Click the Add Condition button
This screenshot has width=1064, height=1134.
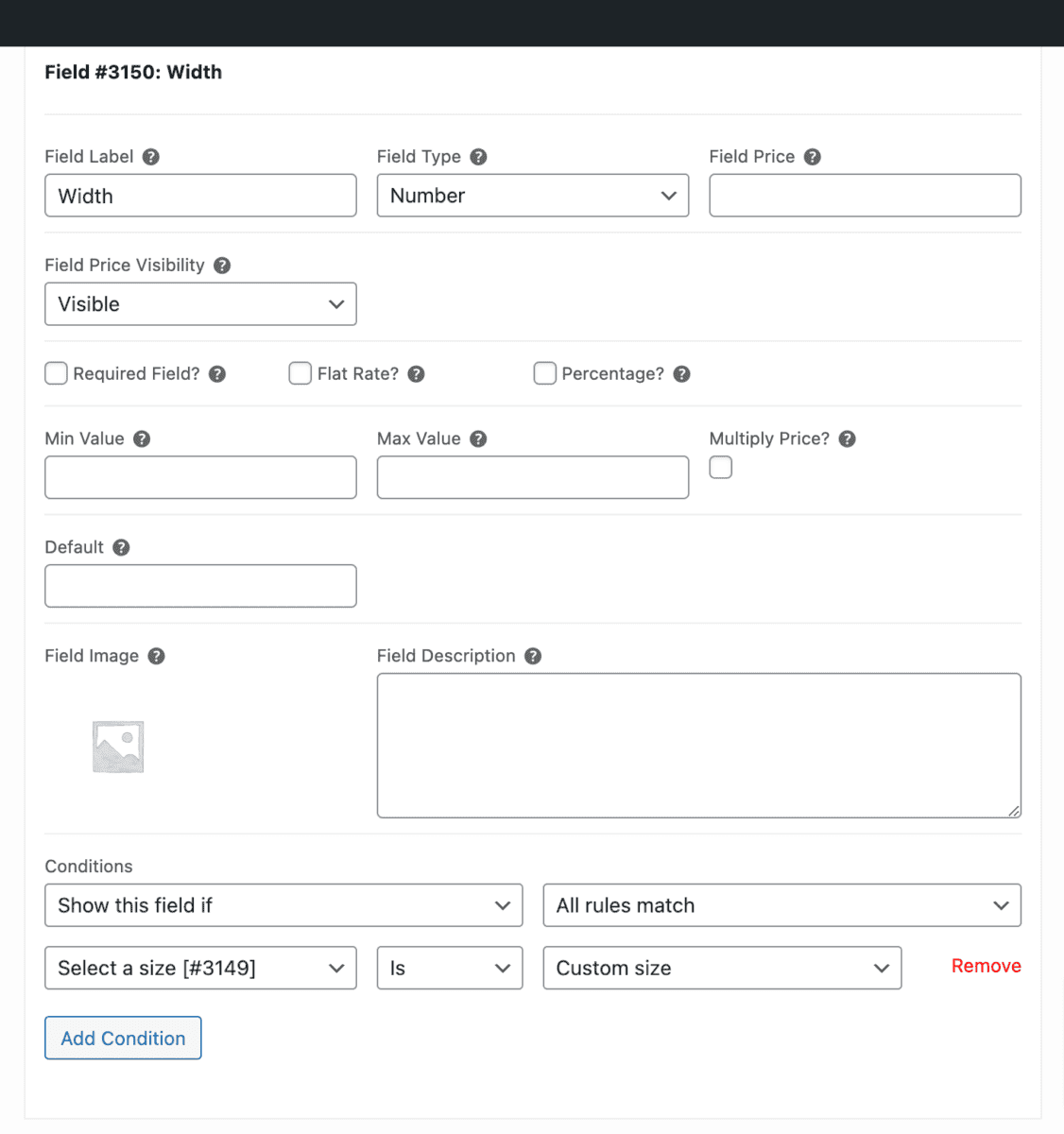[123, 1038]
